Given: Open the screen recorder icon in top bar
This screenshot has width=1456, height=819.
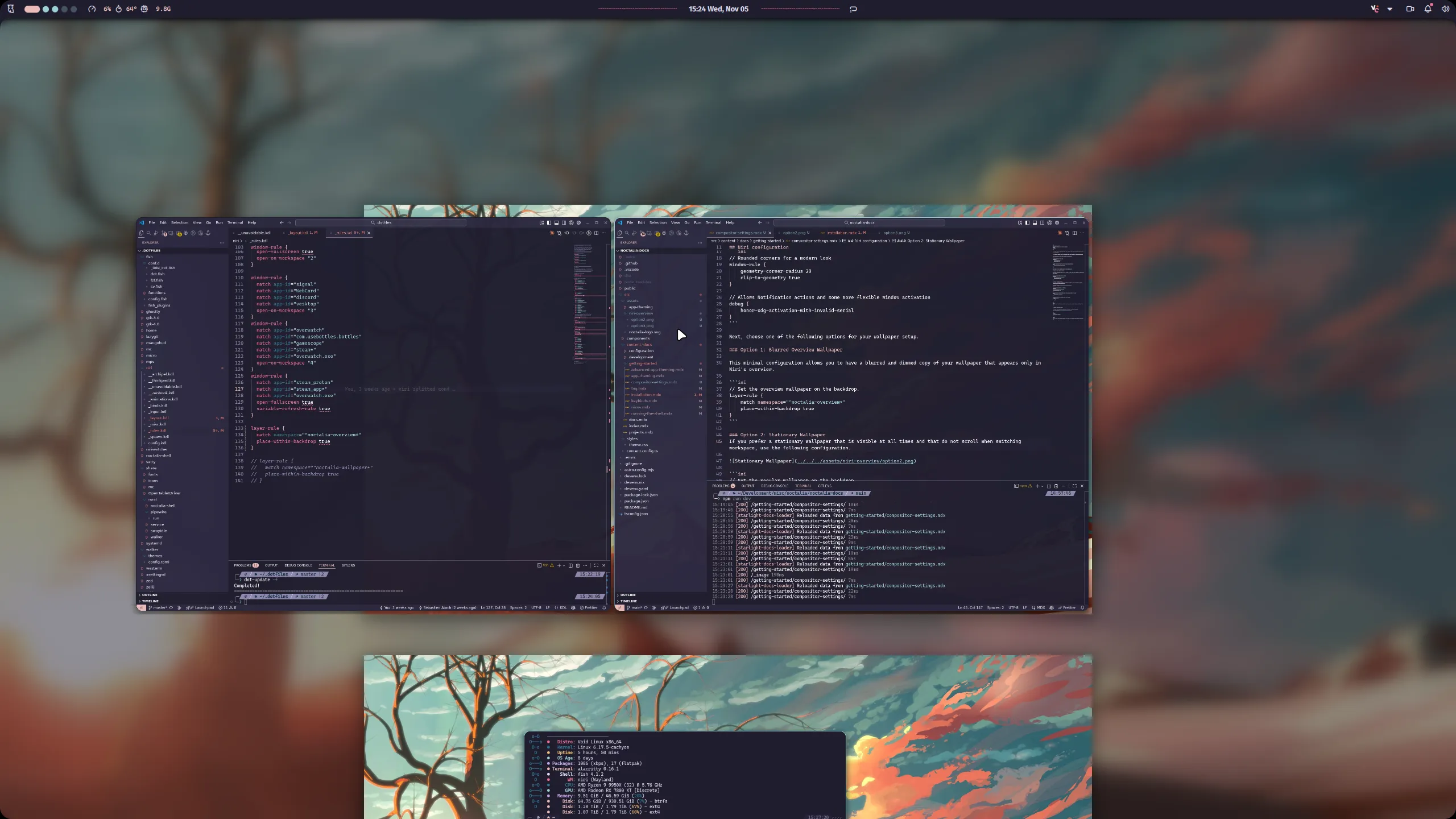Looking at the screenshot, I should click(x=1410, y=9).
